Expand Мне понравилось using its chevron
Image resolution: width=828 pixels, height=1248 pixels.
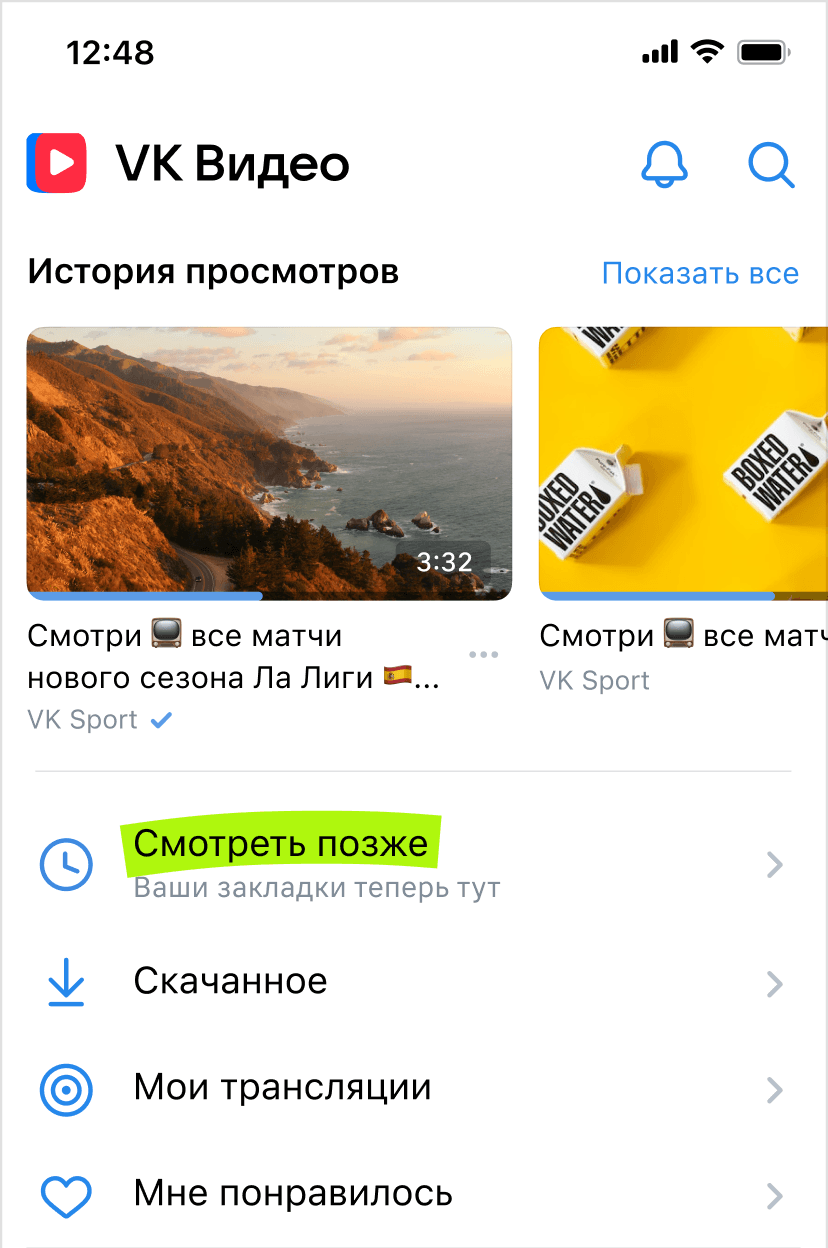(x=774, y=1195)
